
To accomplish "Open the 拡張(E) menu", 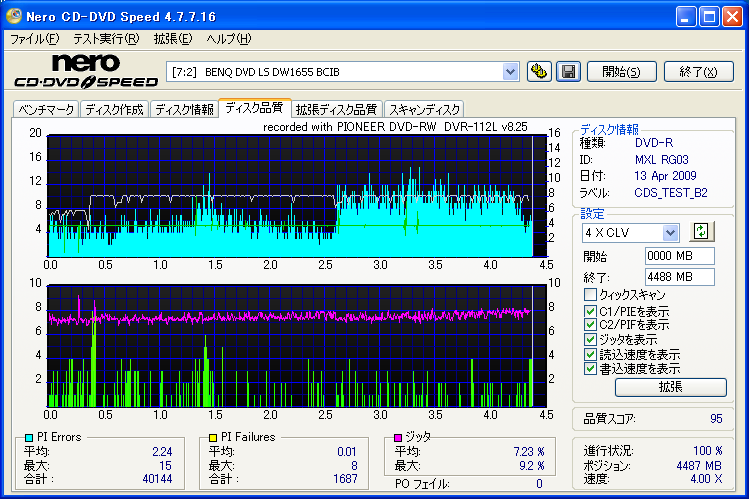I will coord(173,39).
